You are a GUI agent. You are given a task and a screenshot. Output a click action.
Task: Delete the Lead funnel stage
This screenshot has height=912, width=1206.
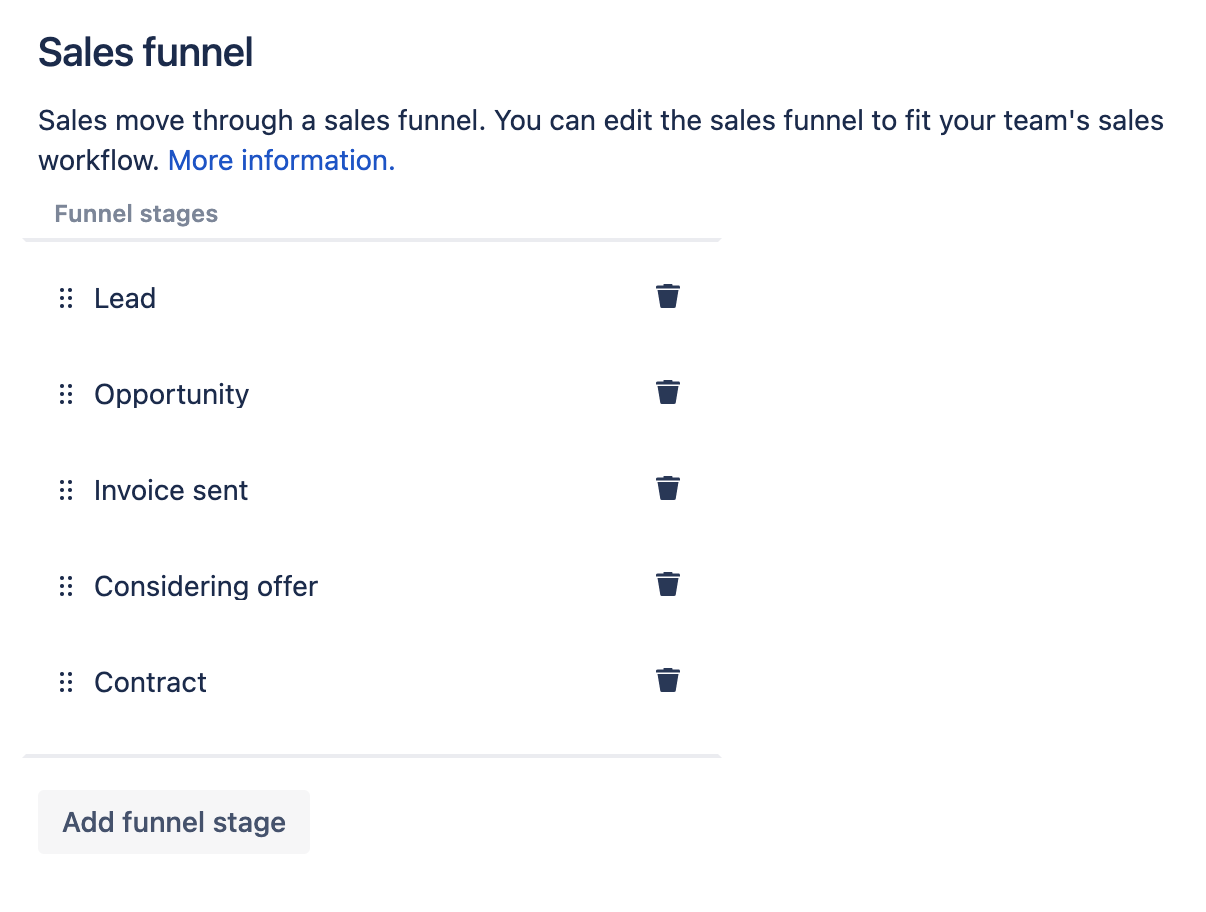coord(667,296)
